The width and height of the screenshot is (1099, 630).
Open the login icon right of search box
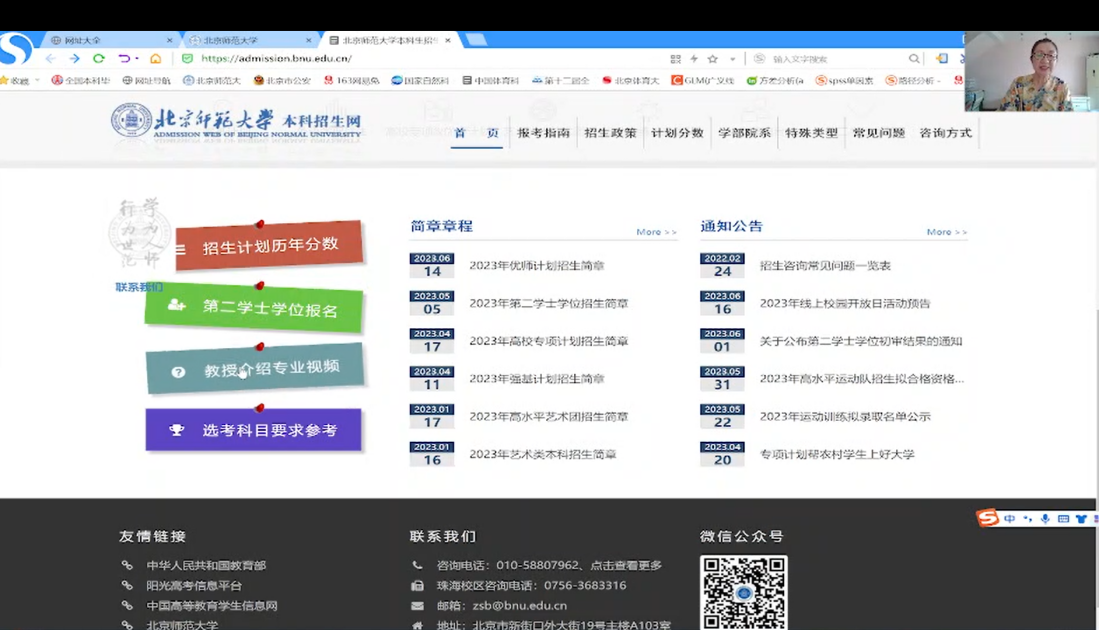pyautogui.click(x=942, y=58)
